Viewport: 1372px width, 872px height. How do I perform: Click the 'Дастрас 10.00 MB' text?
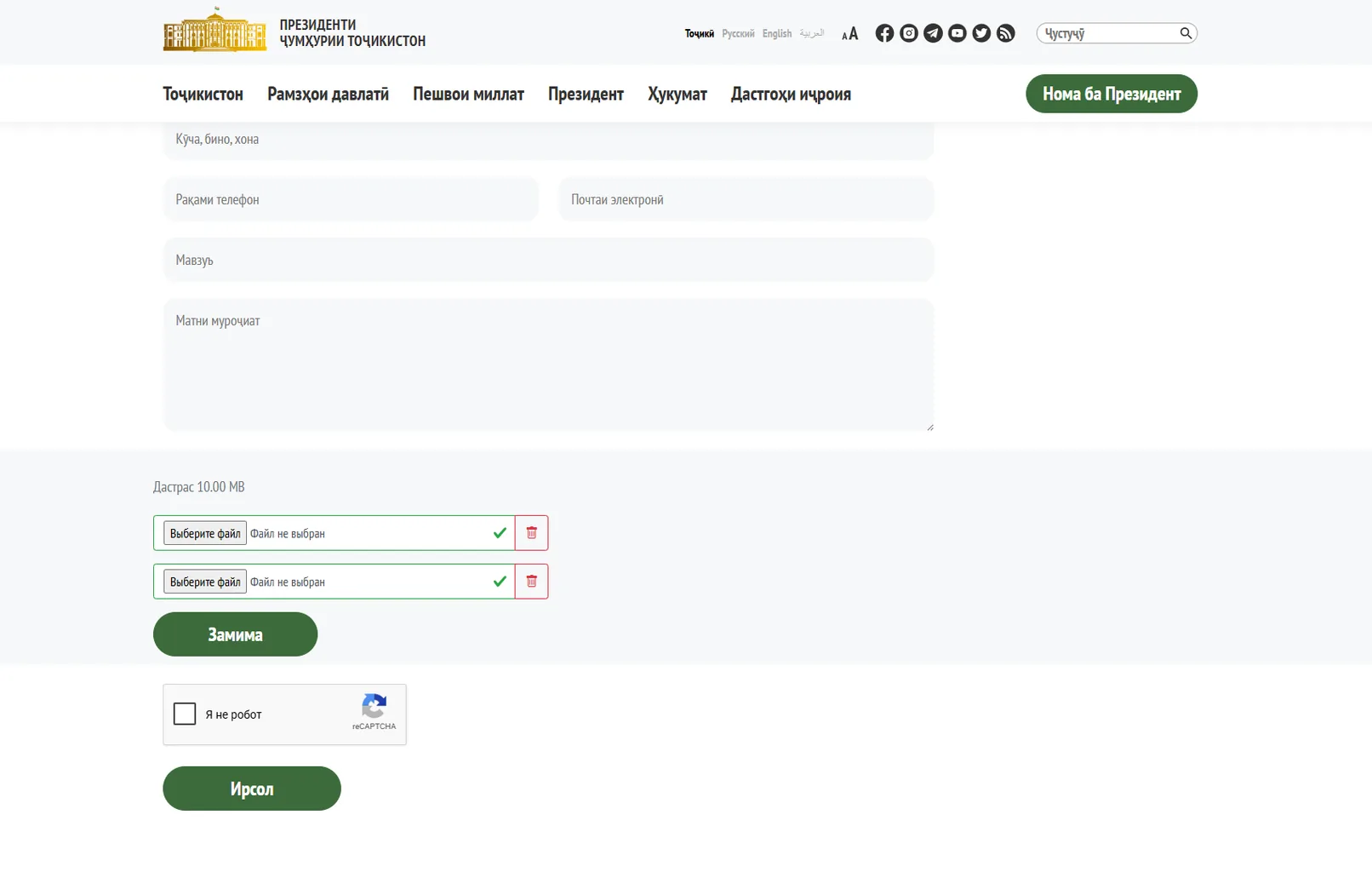[x=199, y=487]
